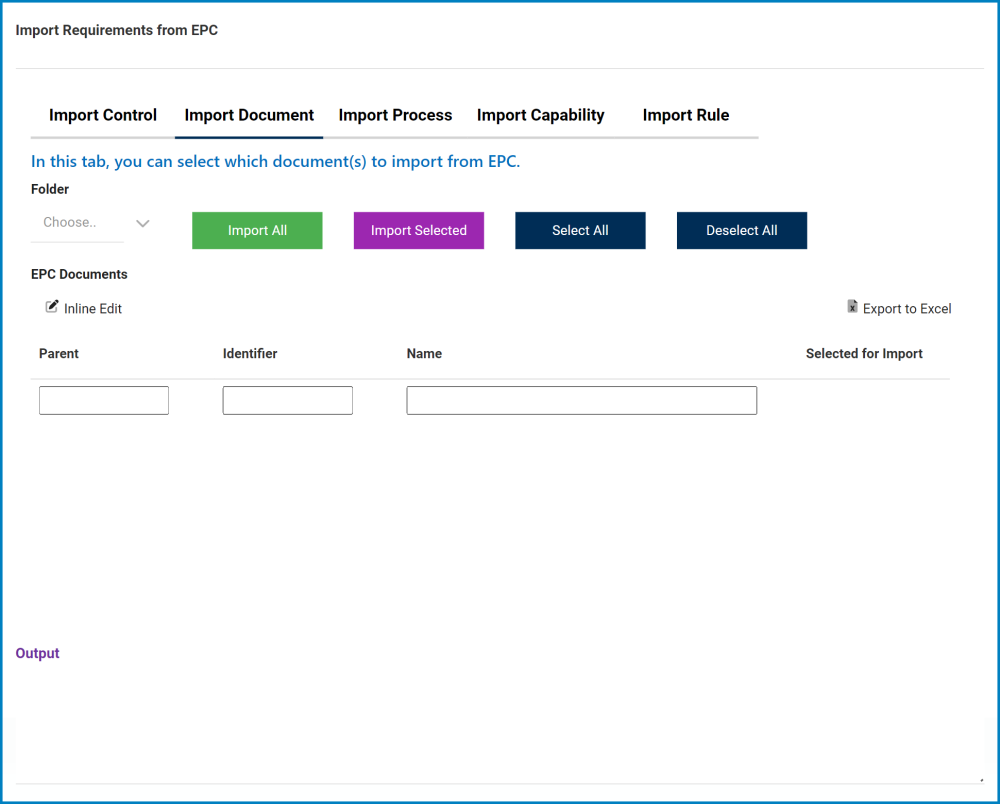Viewport: 1000px width, 804px height.
Task: Click the Selected for Import column header
Action: point(864,353)
